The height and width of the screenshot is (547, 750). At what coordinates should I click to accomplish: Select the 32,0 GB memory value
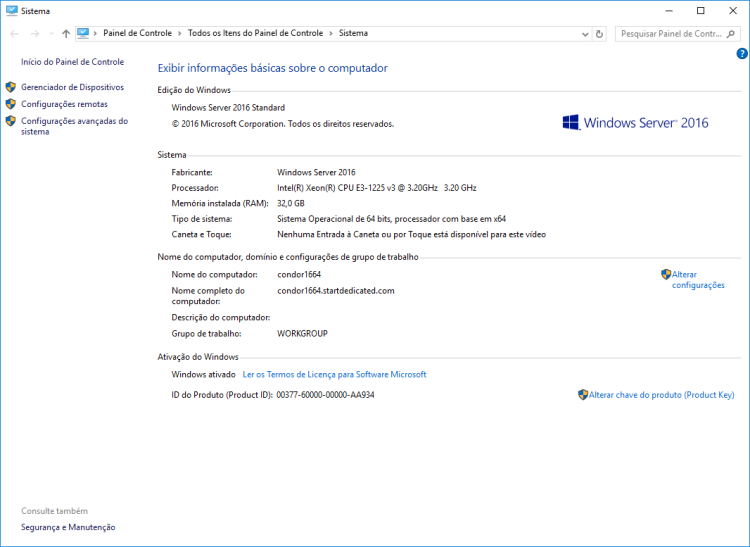click(291, 203)
